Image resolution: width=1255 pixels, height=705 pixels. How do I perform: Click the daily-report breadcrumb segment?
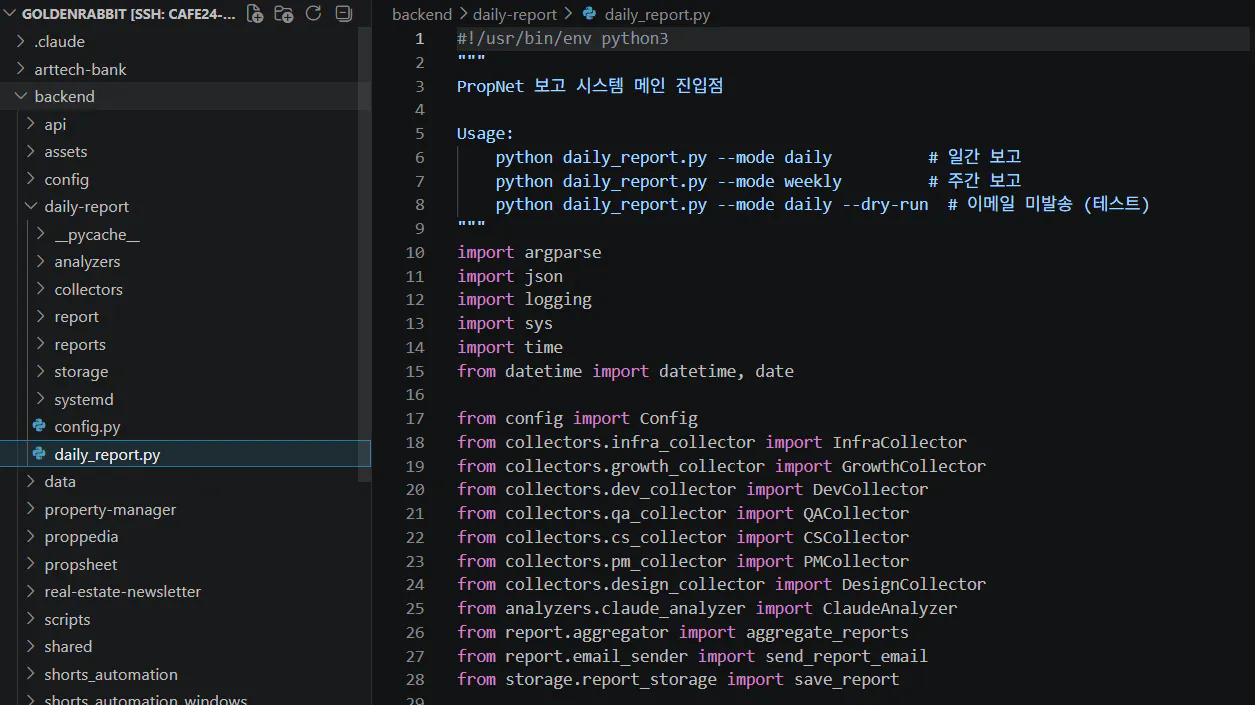coord(516,15)
